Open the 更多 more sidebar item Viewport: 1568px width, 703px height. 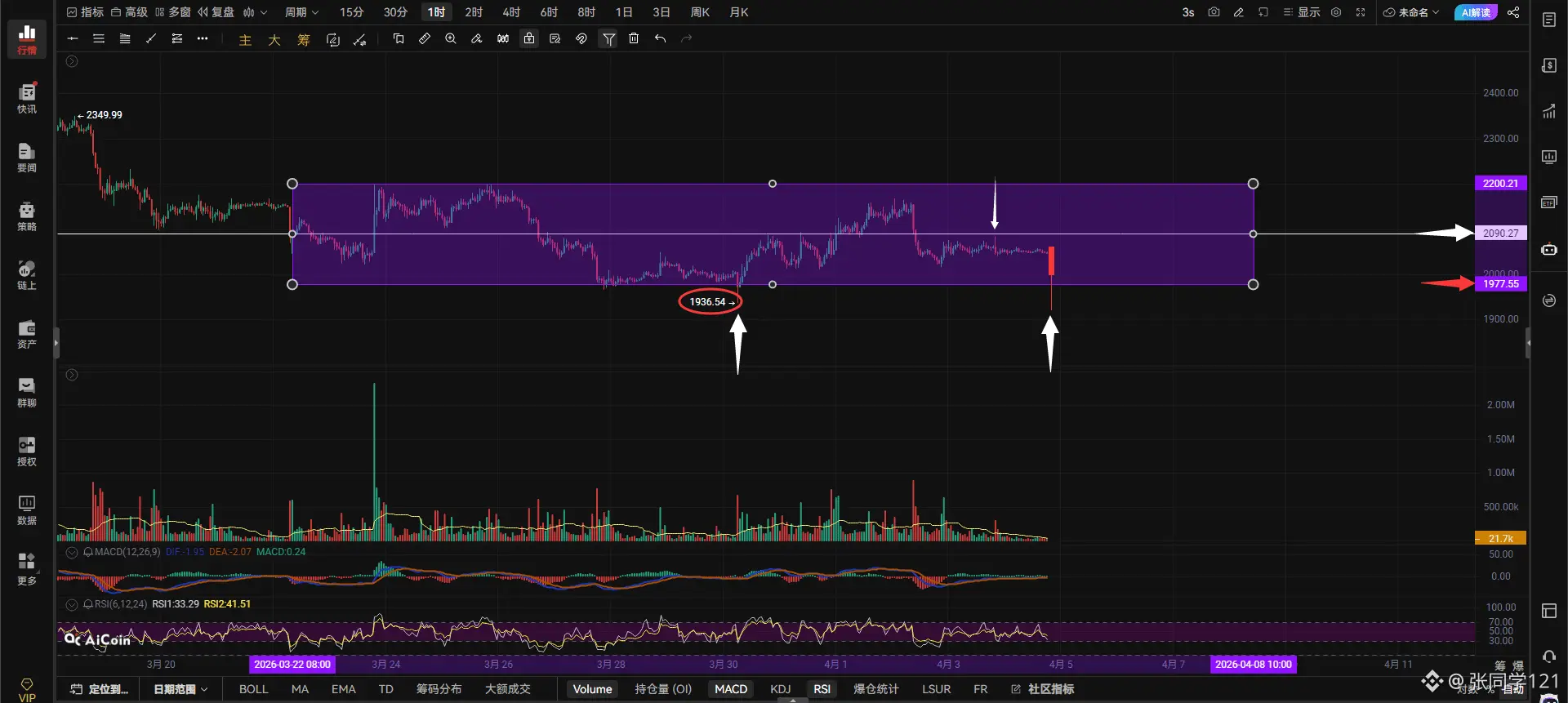point(27,569)
